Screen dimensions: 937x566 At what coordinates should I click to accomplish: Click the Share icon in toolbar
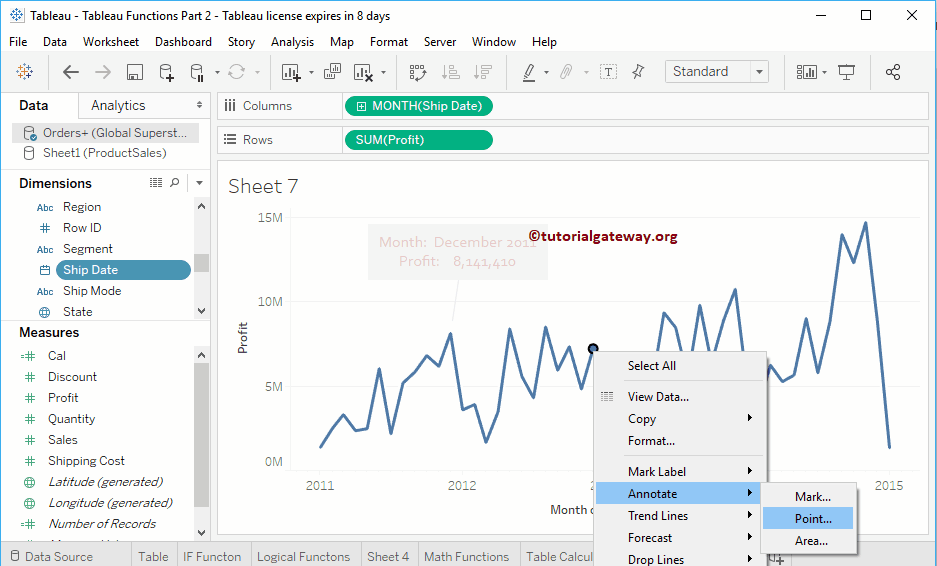tap(893, 72)
